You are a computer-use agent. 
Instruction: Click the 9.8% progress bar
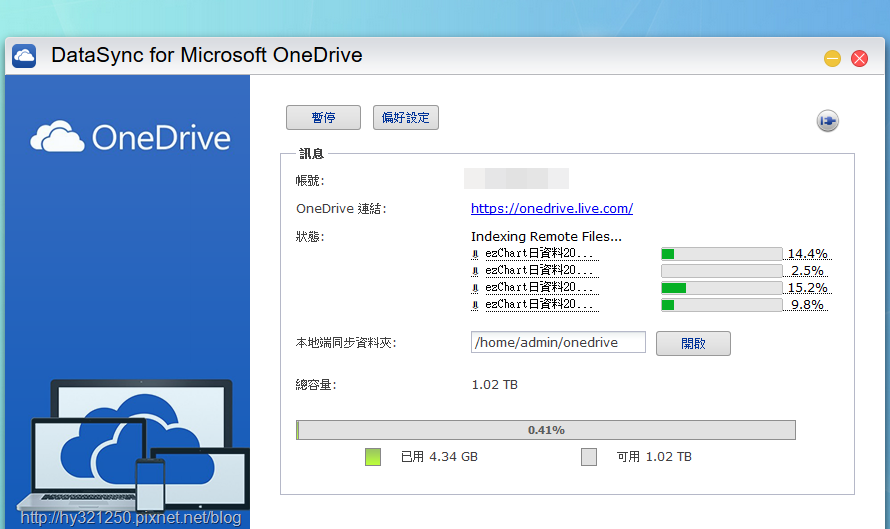721,305
